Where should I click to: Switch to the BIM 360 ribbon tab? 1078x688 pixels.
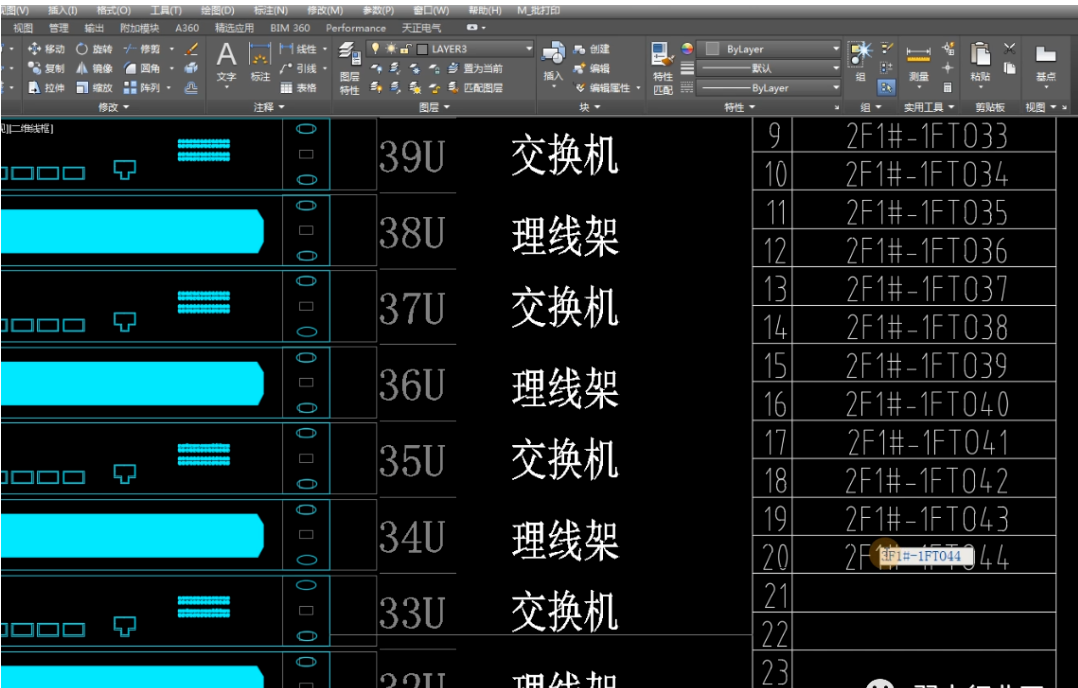click(290, 28)
